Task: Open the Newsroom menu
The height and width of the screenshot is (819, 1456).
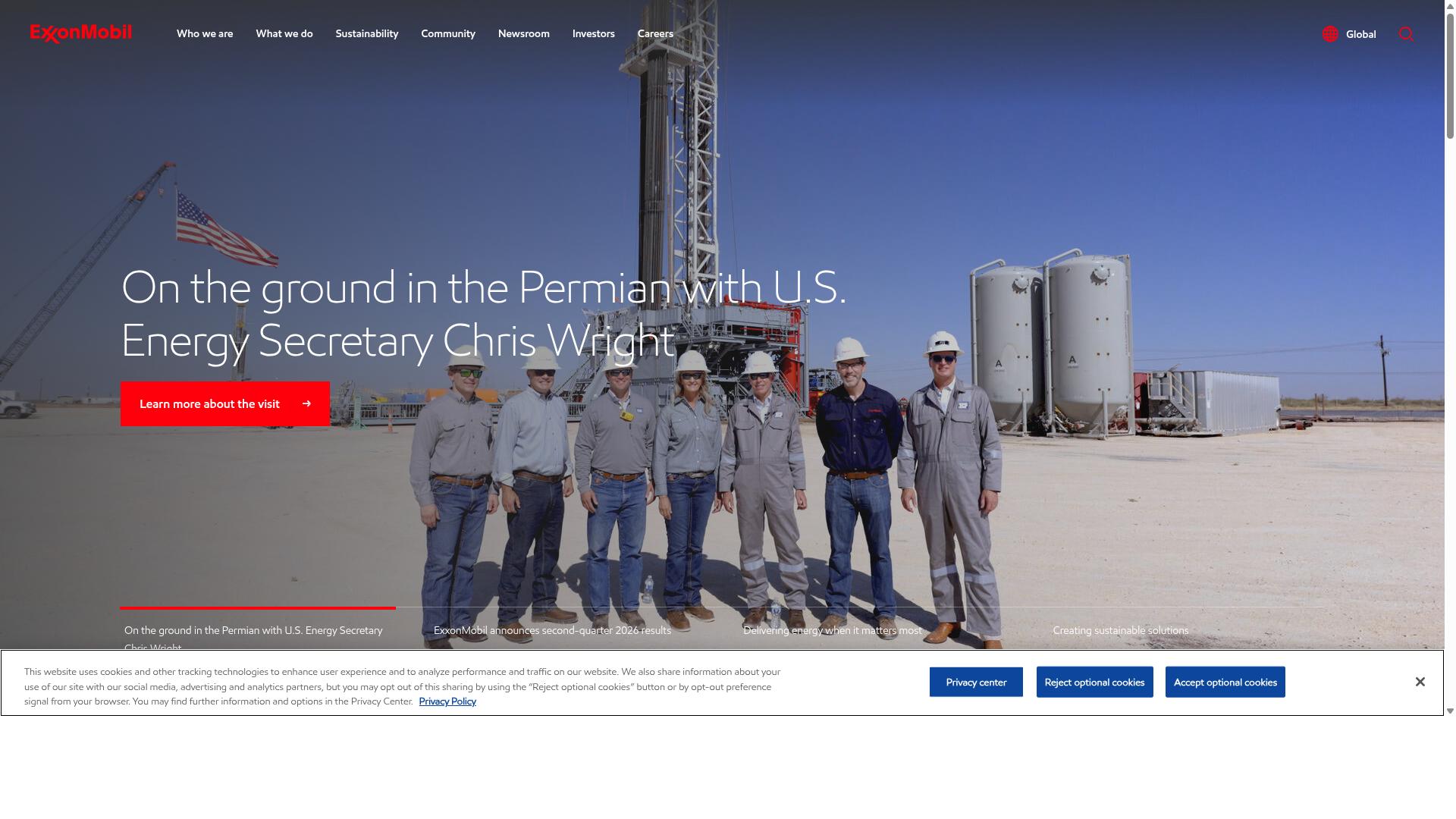Action: 524,33
